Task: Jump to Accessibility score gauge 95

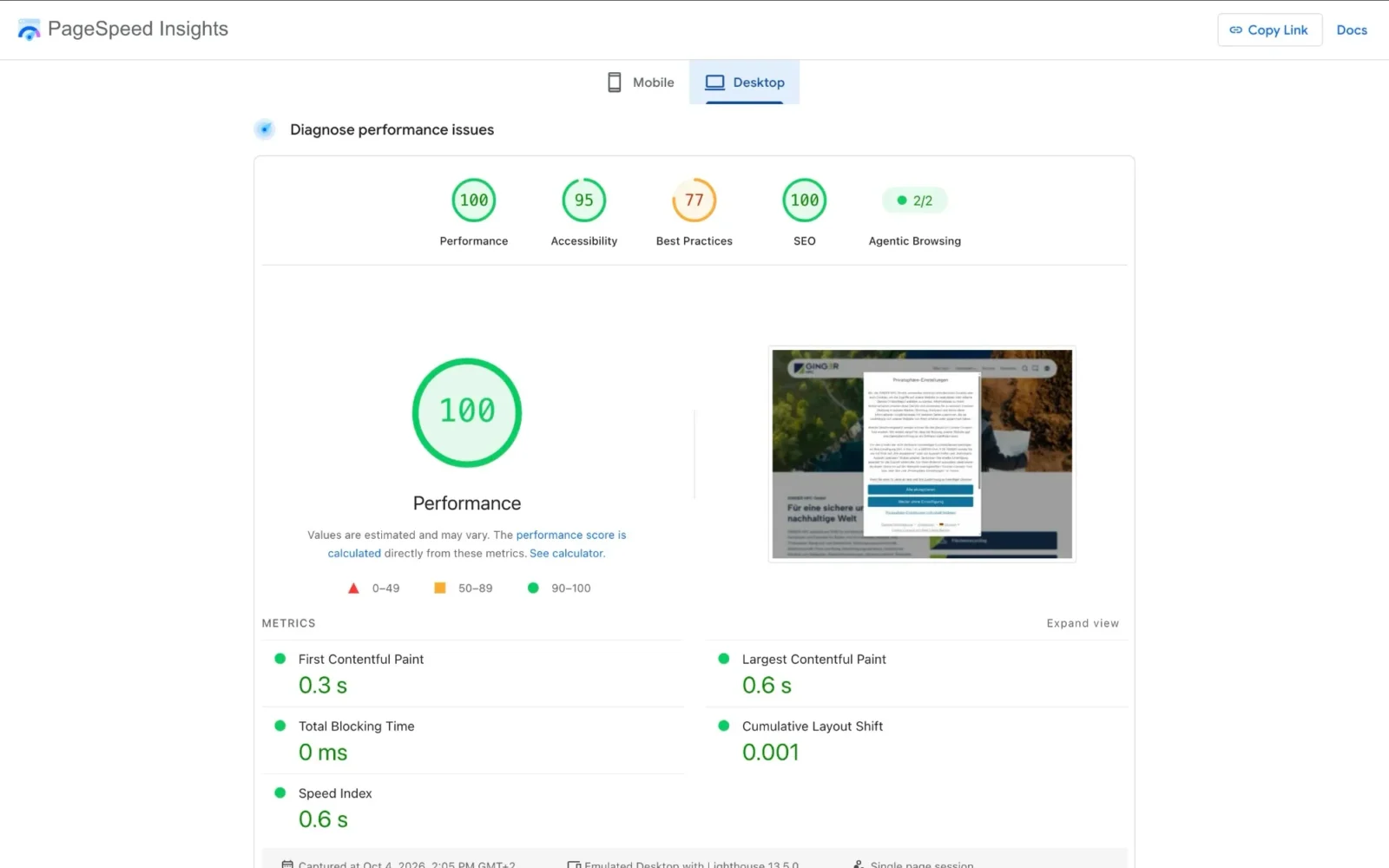Action: pos(584,201)
